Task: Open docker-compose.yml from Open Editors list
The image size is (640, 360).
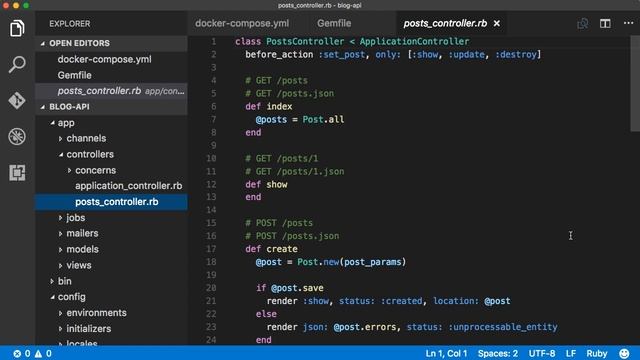Action: pyautogui.click(x=104, y=59)
